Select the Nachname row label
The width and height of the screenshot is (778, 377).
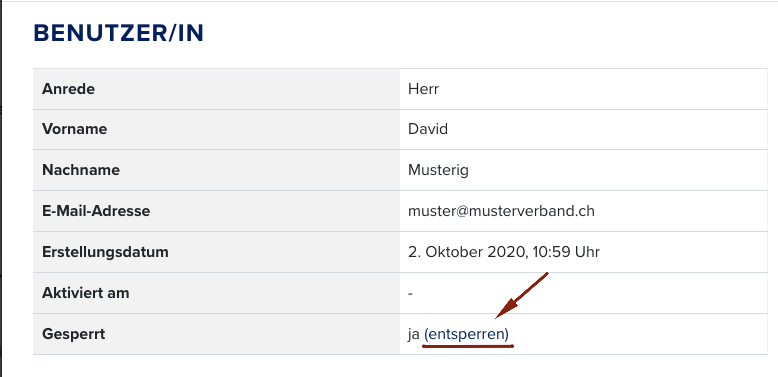[x=81, y=170]
